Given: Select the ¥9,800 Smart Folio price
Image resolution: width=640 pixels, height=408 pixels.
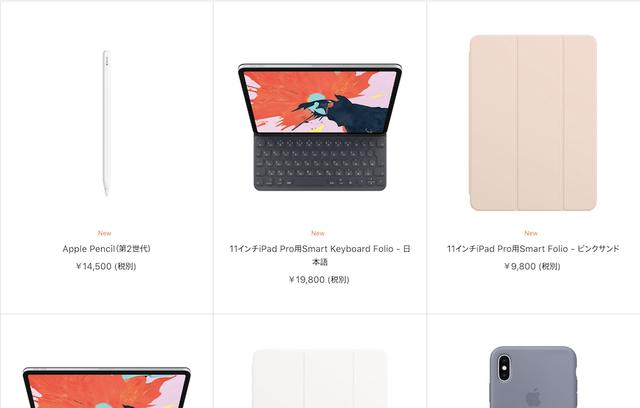Looking at the screenshot, I should [x=532, y=266].
